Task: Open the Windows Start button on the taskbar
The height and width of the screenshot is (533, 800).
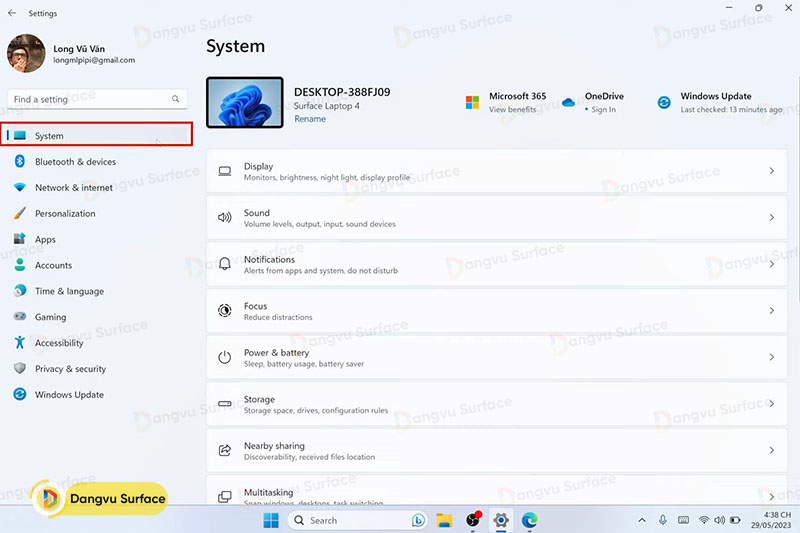Action: (x=271, y=520)
